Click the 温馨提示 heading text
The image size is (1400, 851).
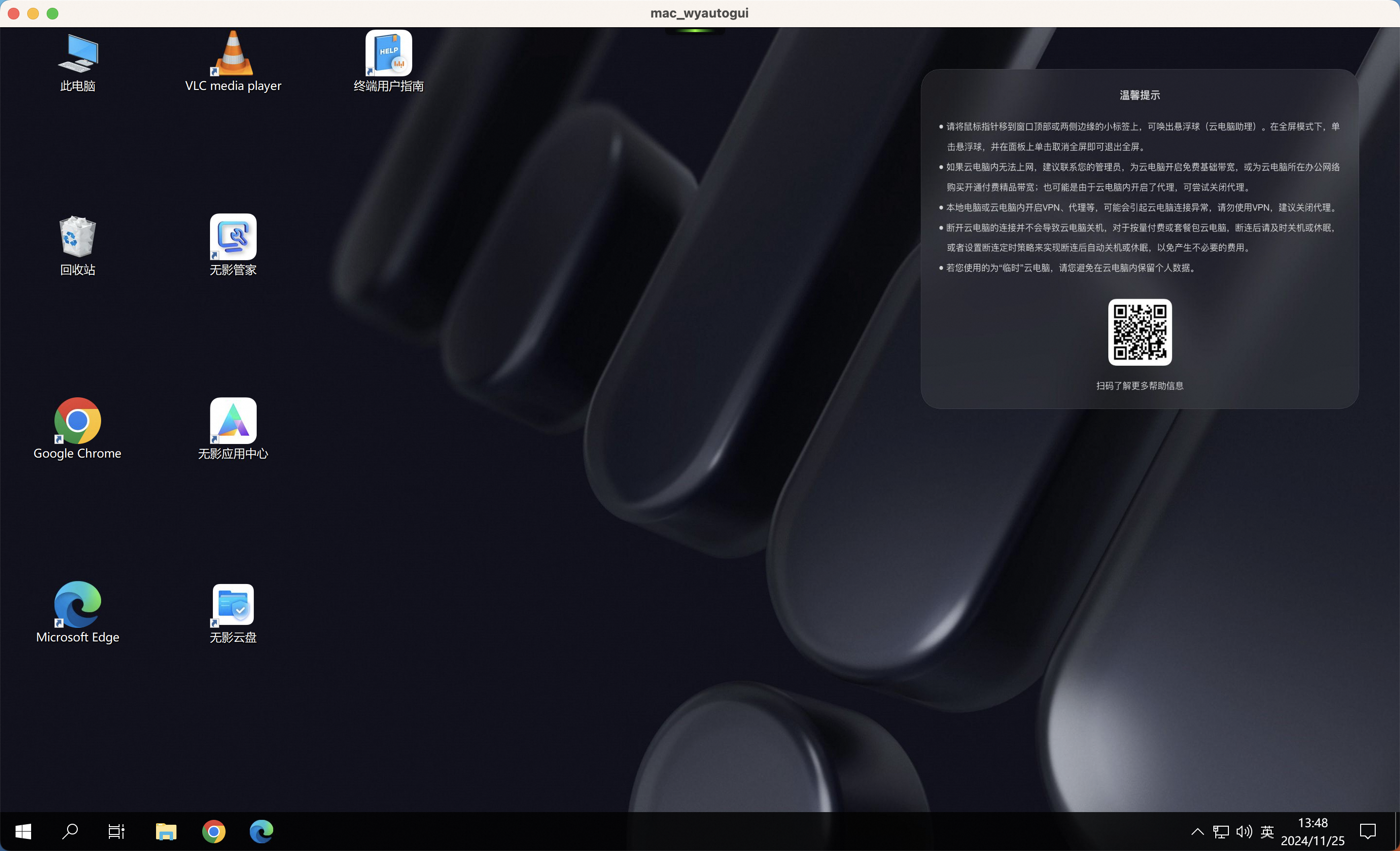[1140, 95]
